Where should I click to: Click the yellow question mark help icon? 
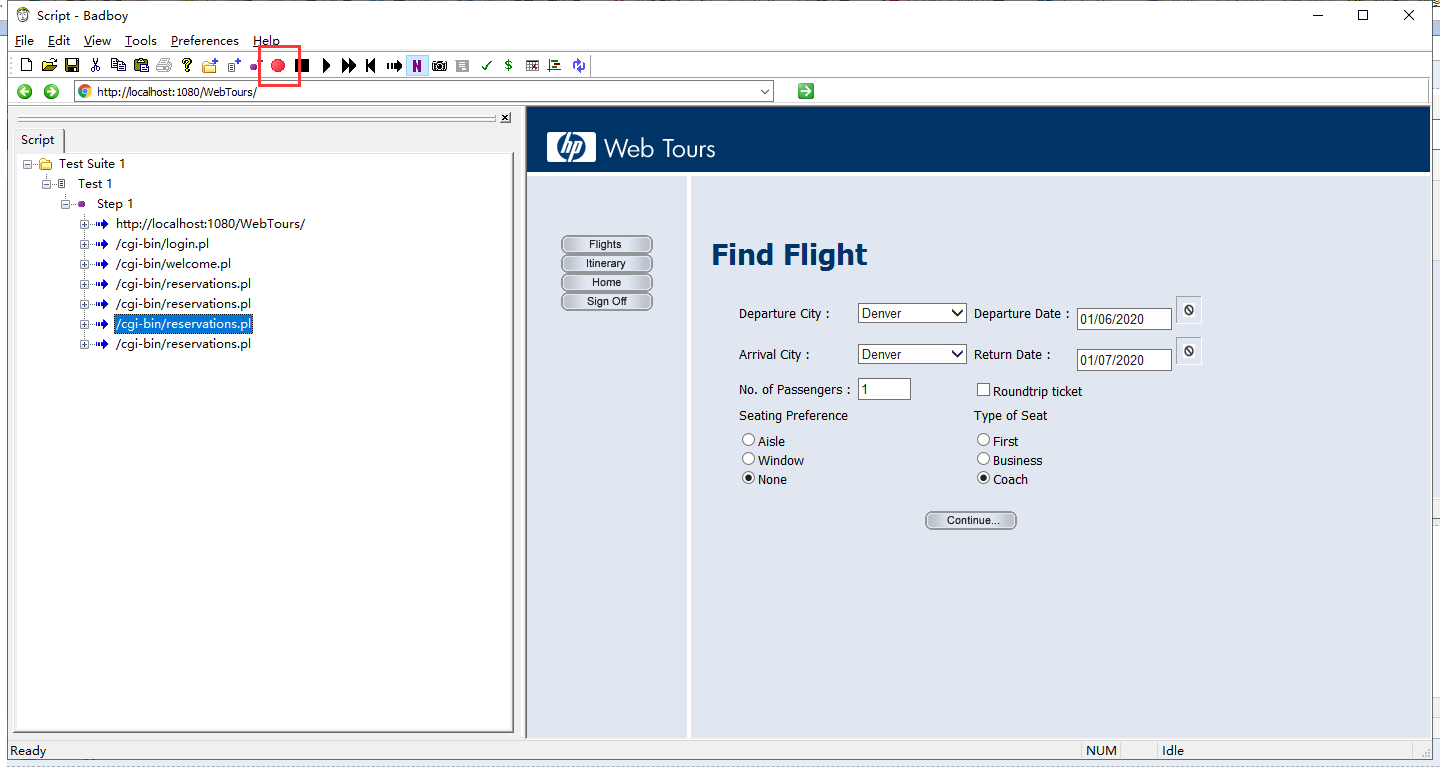[187, 65]
